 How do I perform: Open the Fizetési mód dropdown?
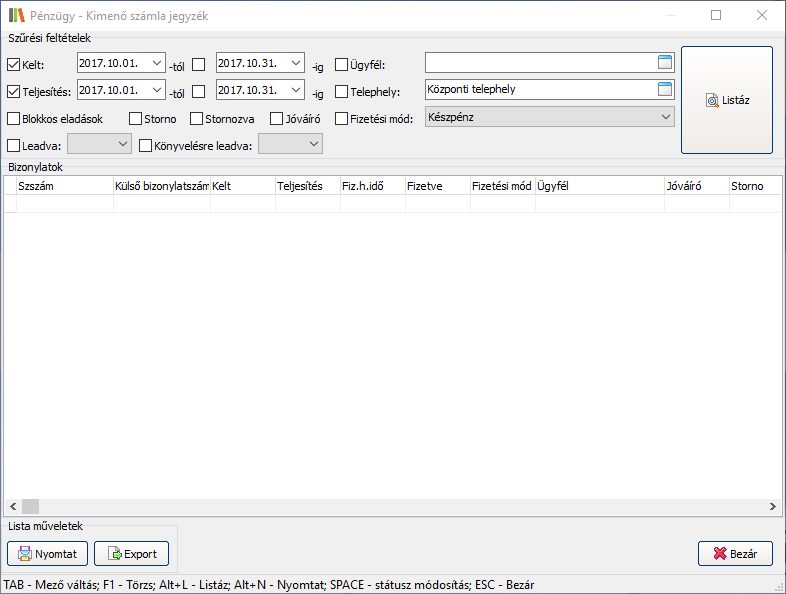click(x=666, y=117)
